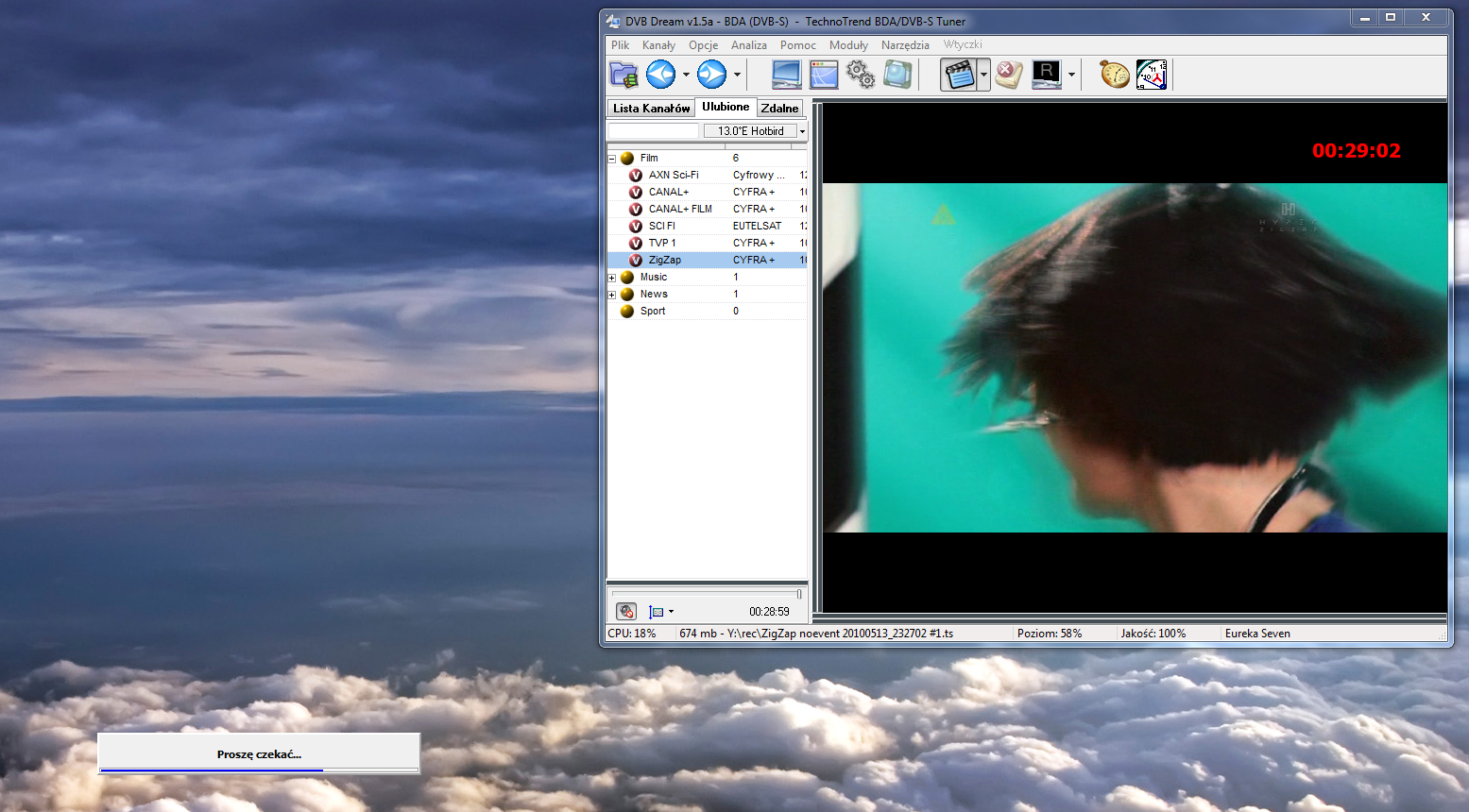Click the blue monitor display icon
Viewport: 1469px width, 812px height.
(786, 75)
